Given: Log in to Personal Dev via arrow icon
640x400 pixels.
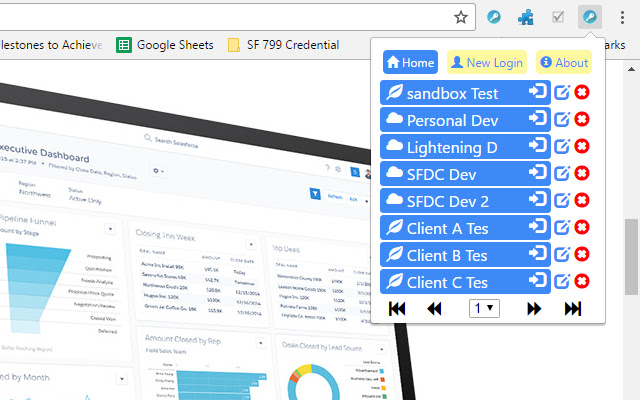Looking at the screenshot, I should coord(538,118).
